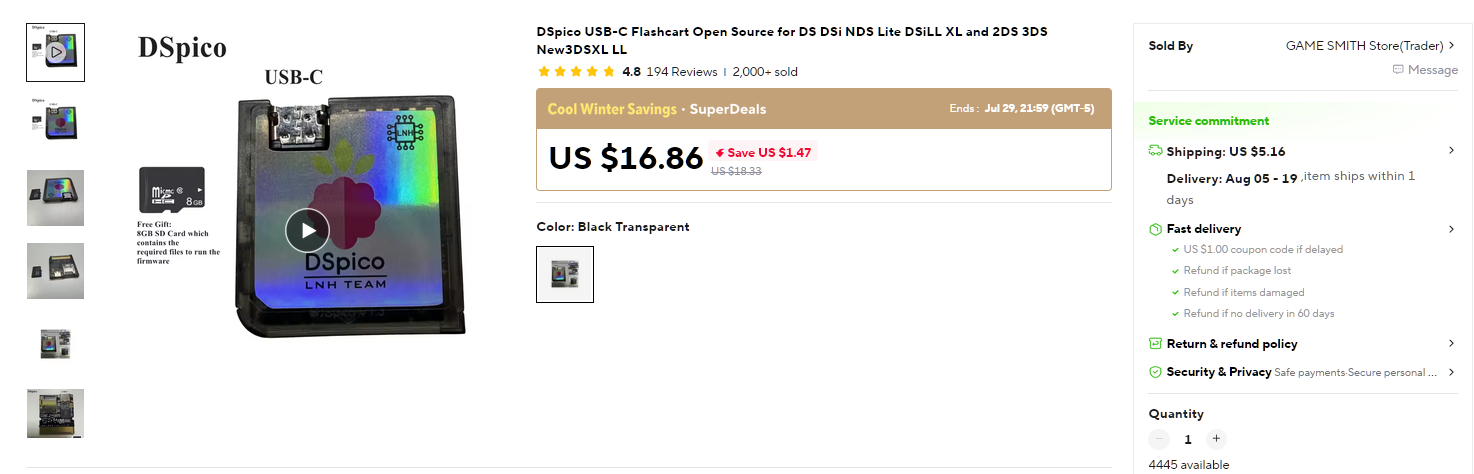Click the star rating icons
The height and width of the screenshot is (474, 1474).
pos(576,72)
